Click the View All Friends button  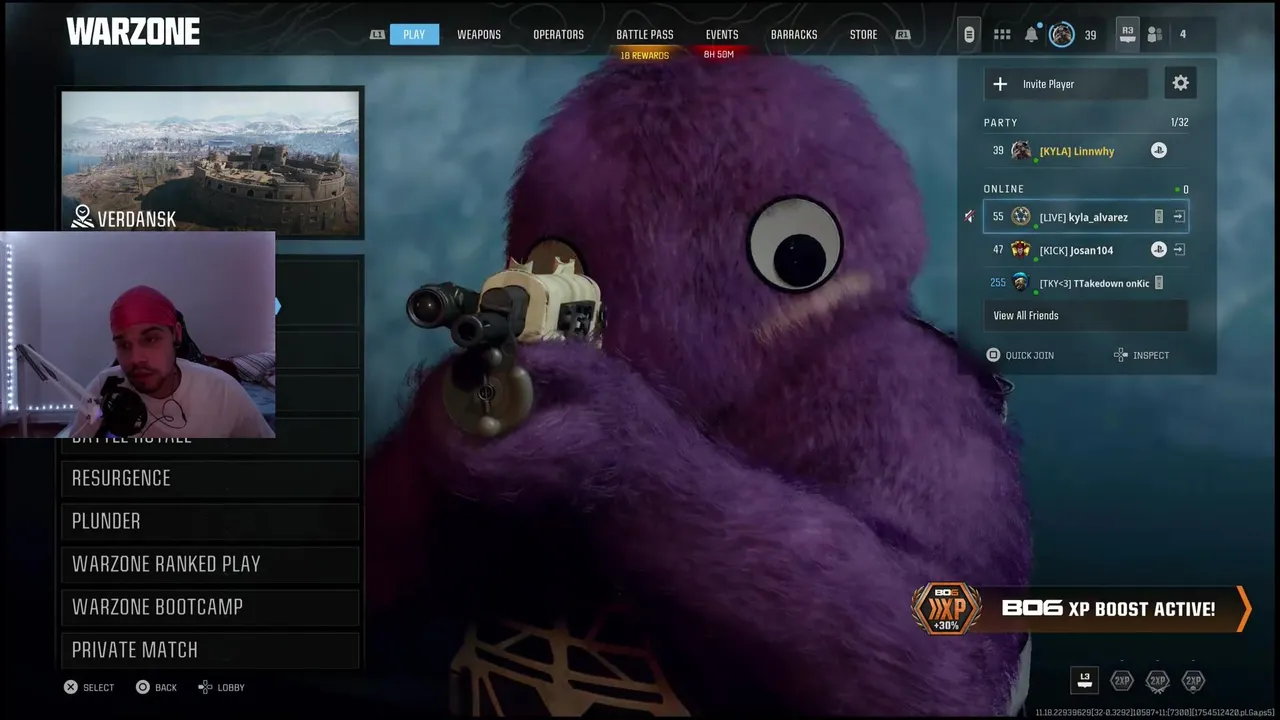[1085, 316]
